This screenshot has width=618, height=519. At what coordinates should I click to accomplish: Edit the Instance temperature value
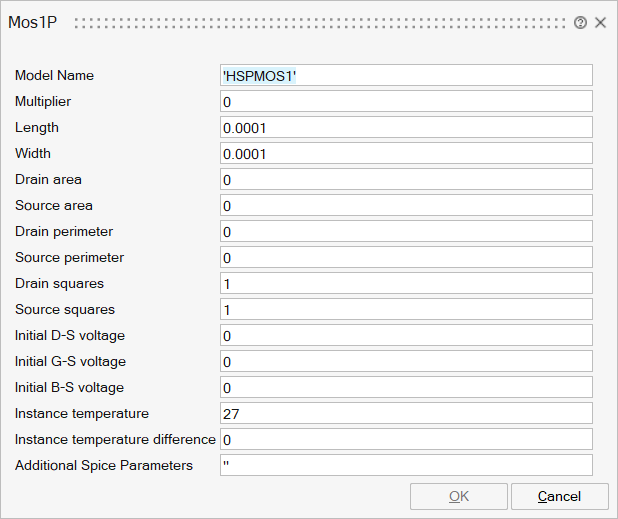click(406, 413)
